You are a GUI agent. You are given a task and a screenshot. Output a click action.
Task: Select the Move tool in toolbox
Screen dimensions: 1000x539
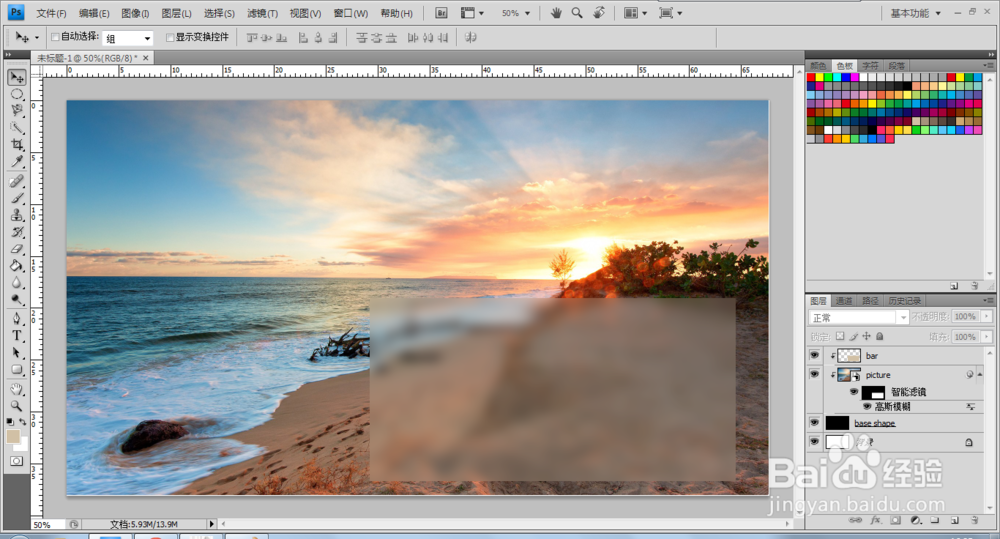coord(17,77)
